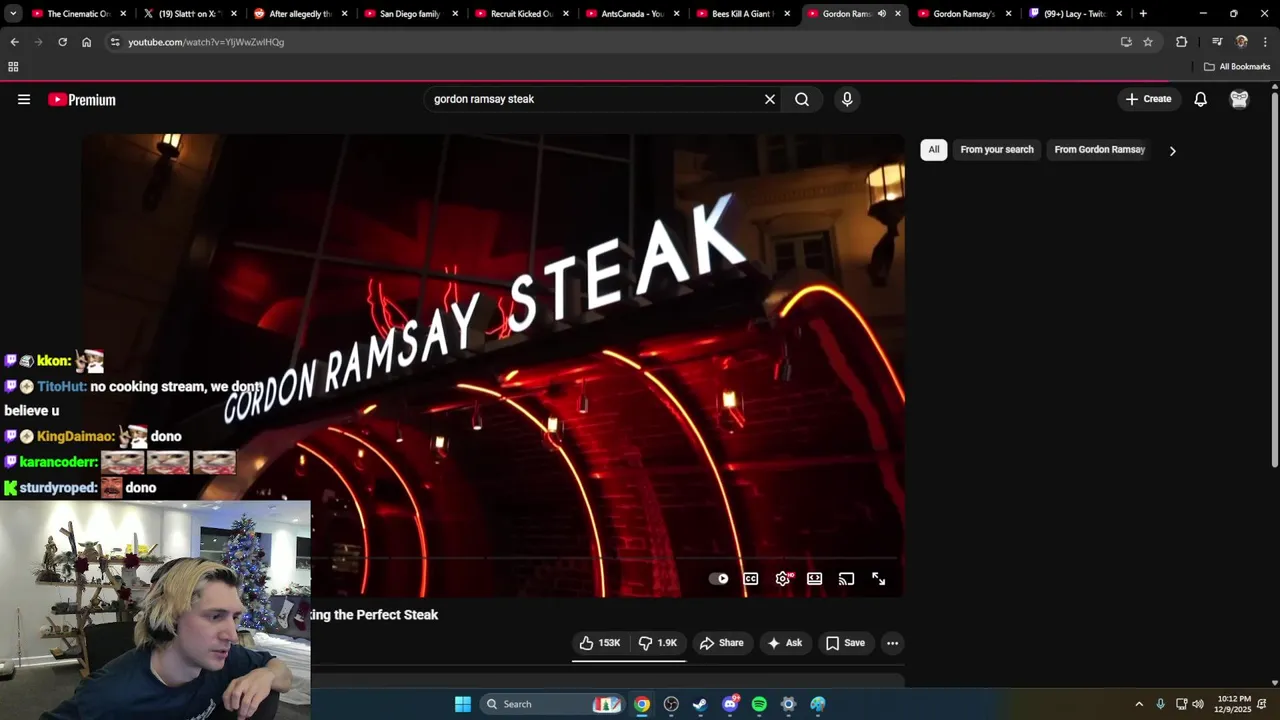This screenshot has height=720, width=1280.
Task: Click the Windows taskbar Search box
Action: [x=552, y=704]
